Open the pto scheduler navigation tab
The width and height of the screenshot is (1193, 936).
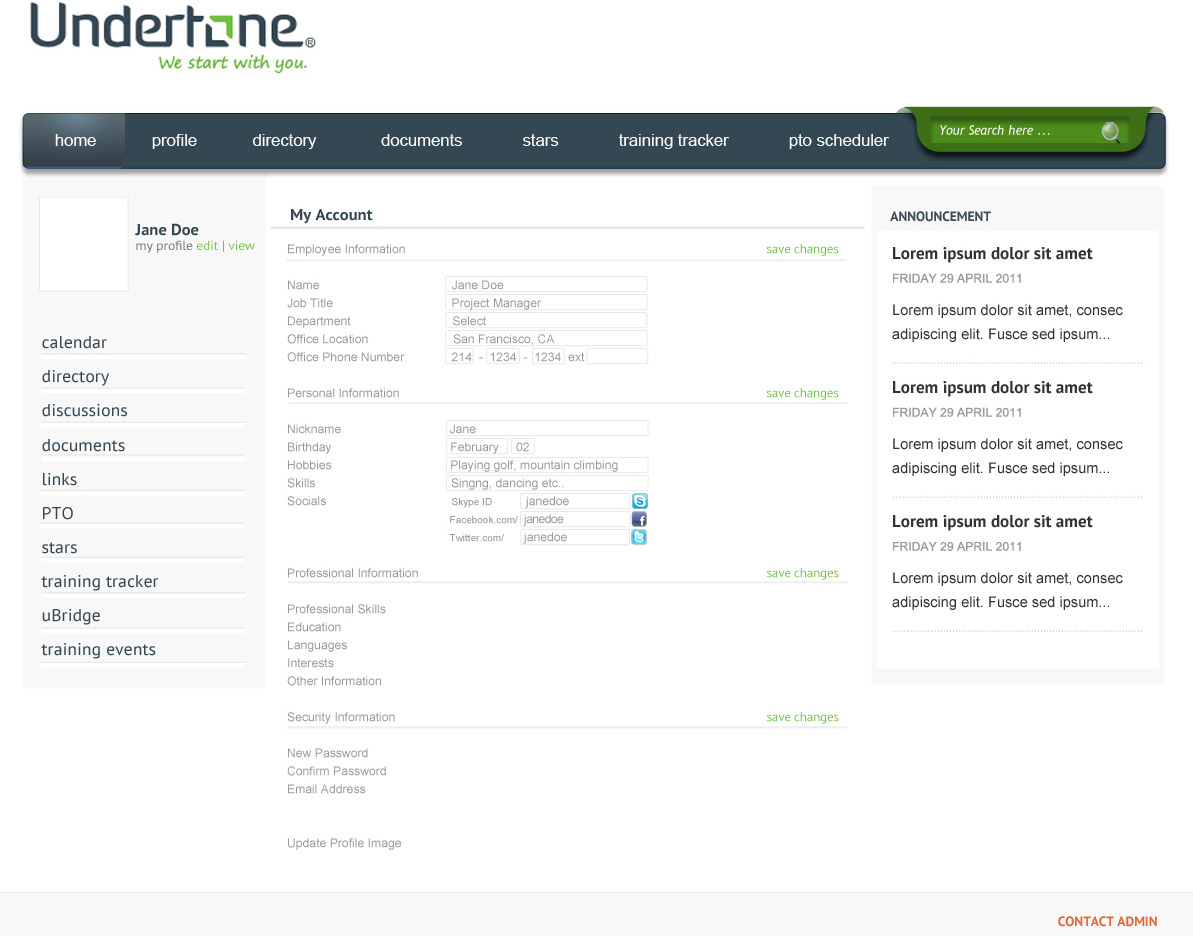(838, 141)
